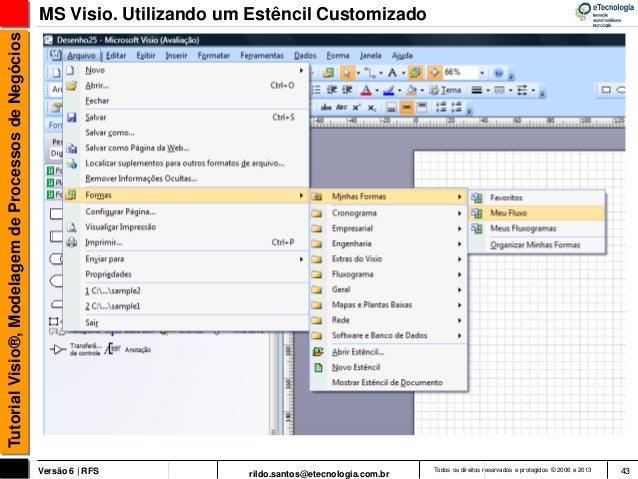Open the line color dropdown arrow
638x479 pixels.
click(400, 91)
